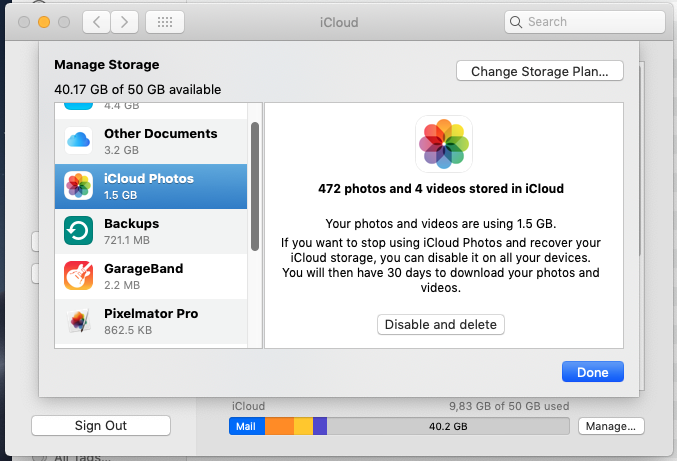
Task: Select the Pixelmator Pro list entry
Action: coord(158,321)
